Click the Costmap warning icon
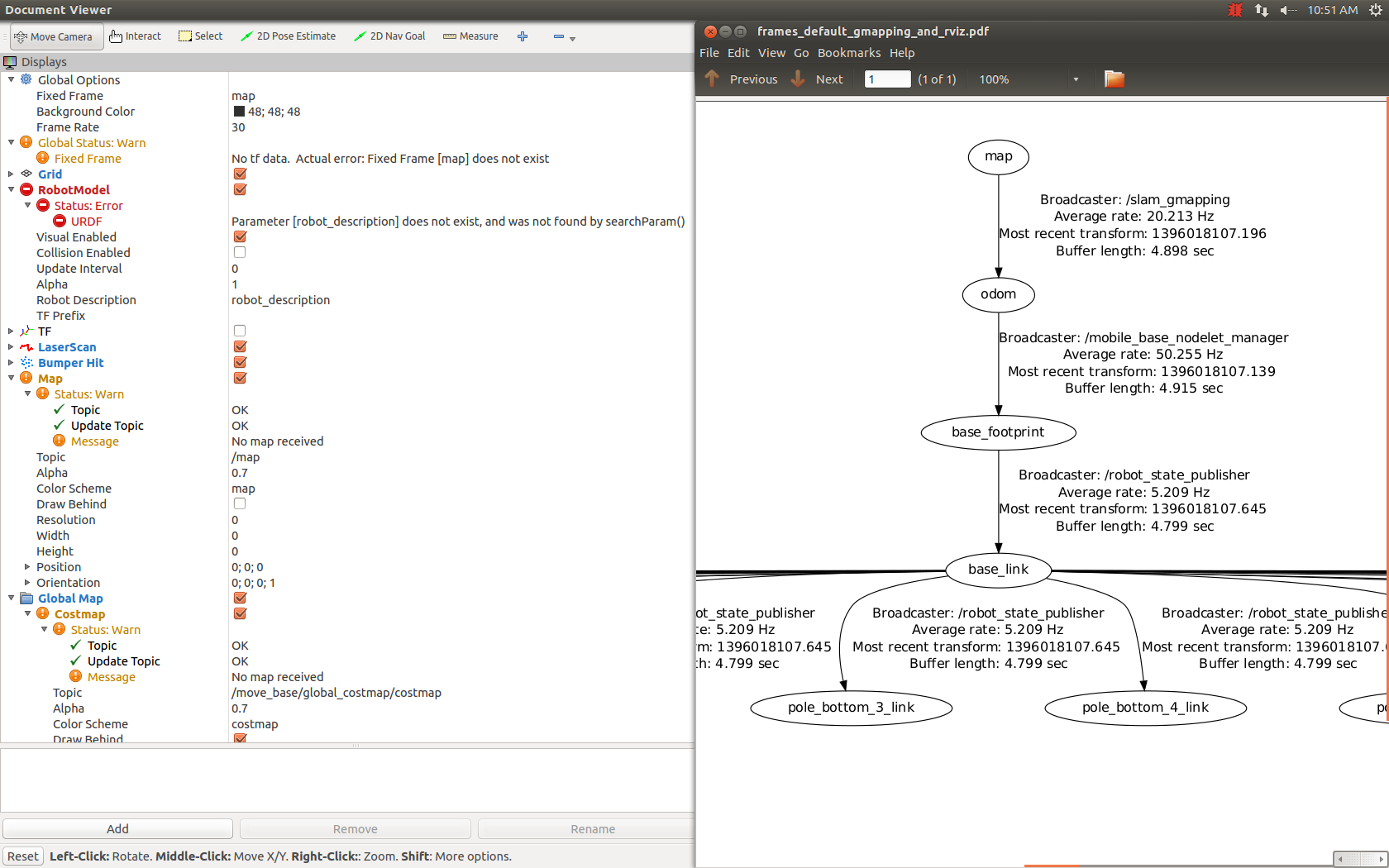The width and height of the screenshot is (1389, 868). (x=43, y=613)
